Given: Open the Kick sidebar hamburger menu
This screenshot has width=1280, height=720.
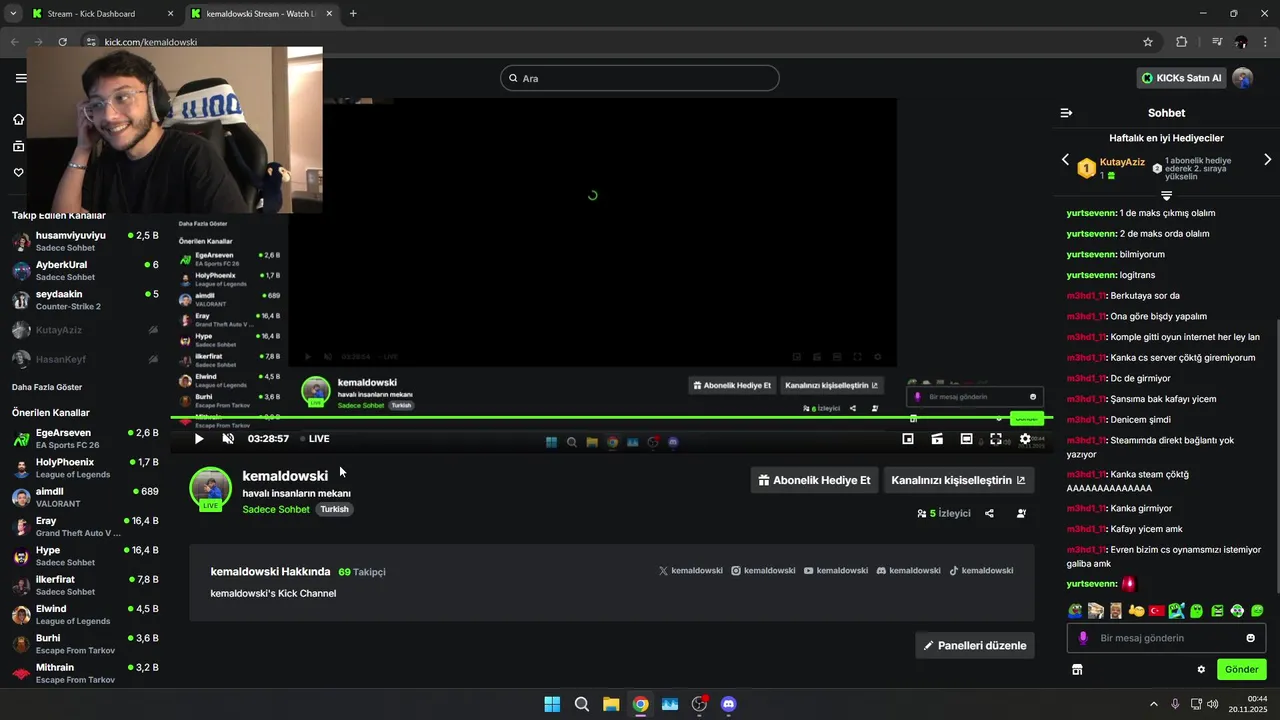Looking at the screenshot, I should (20, 78).
